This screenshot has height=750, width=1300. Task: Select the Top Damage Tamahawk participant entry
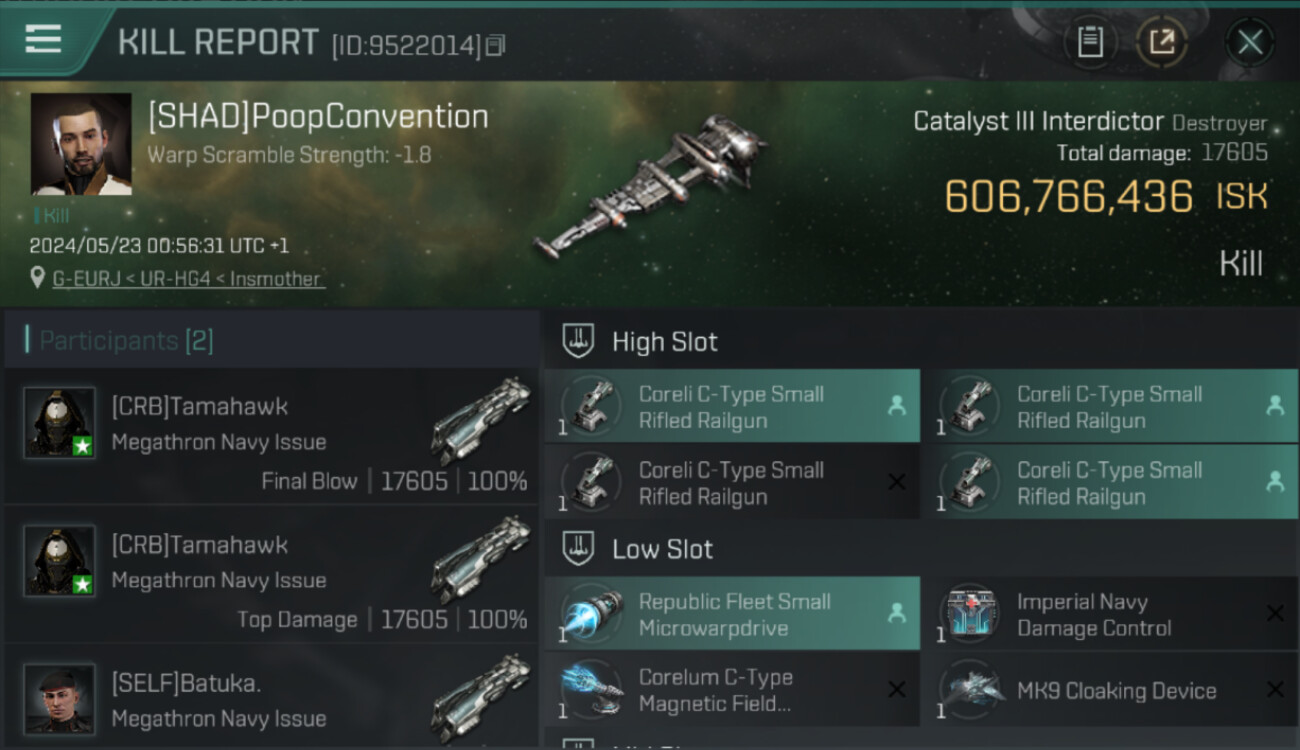[271, 574]
